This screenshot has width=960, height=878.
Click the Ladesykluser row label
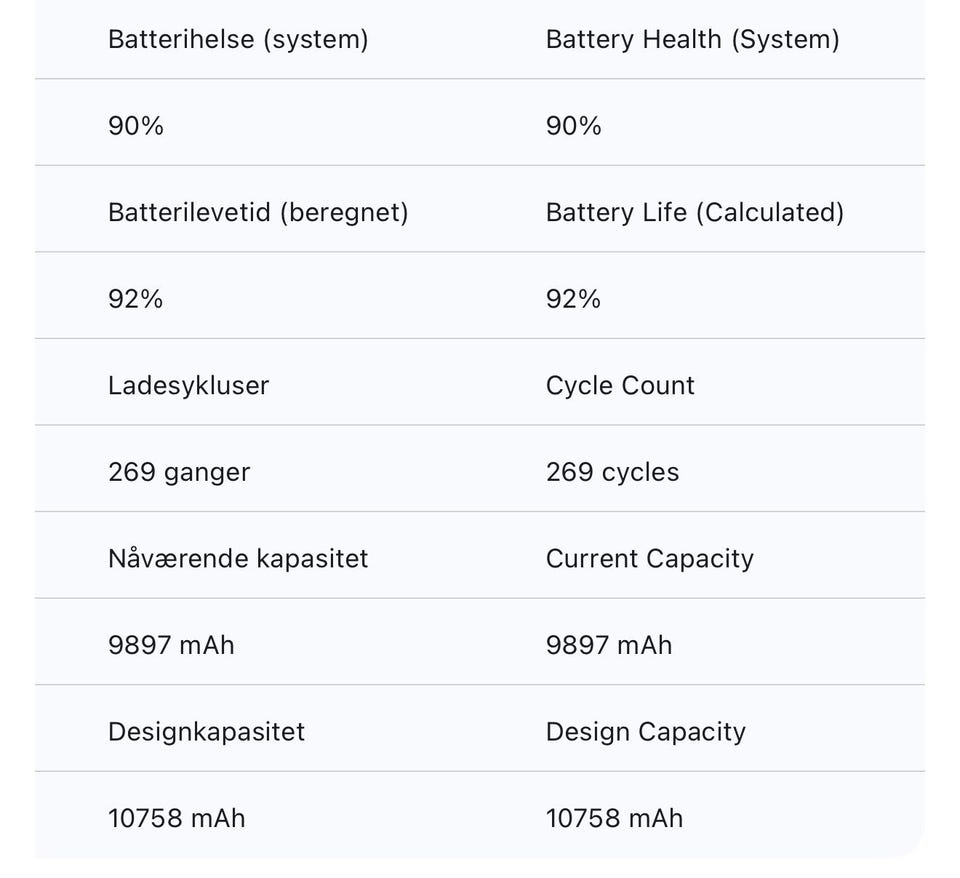point(188,386)
